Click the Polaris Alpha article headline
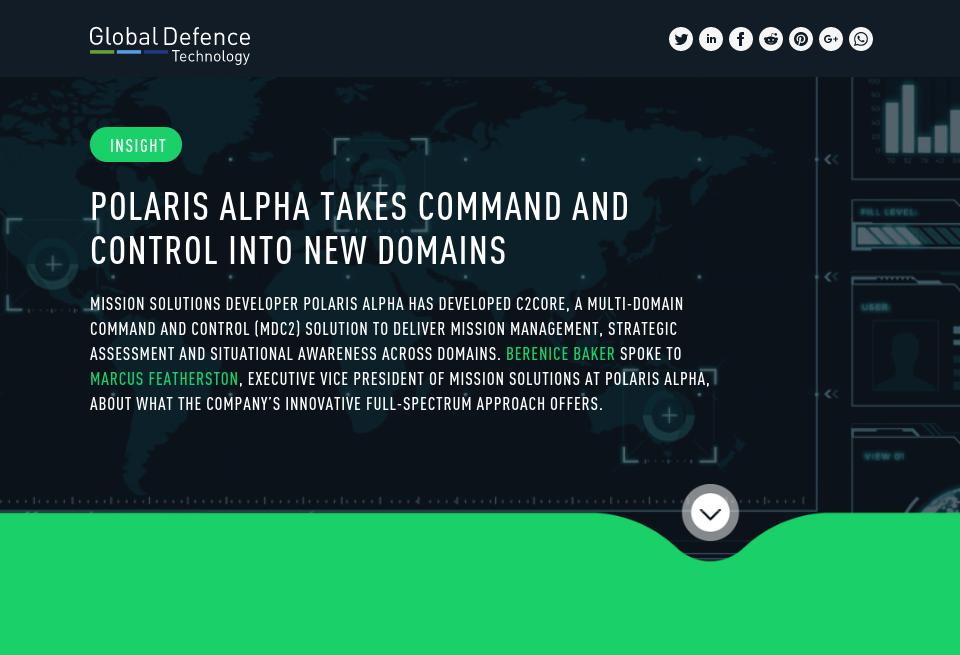 [x=360, y=228]
